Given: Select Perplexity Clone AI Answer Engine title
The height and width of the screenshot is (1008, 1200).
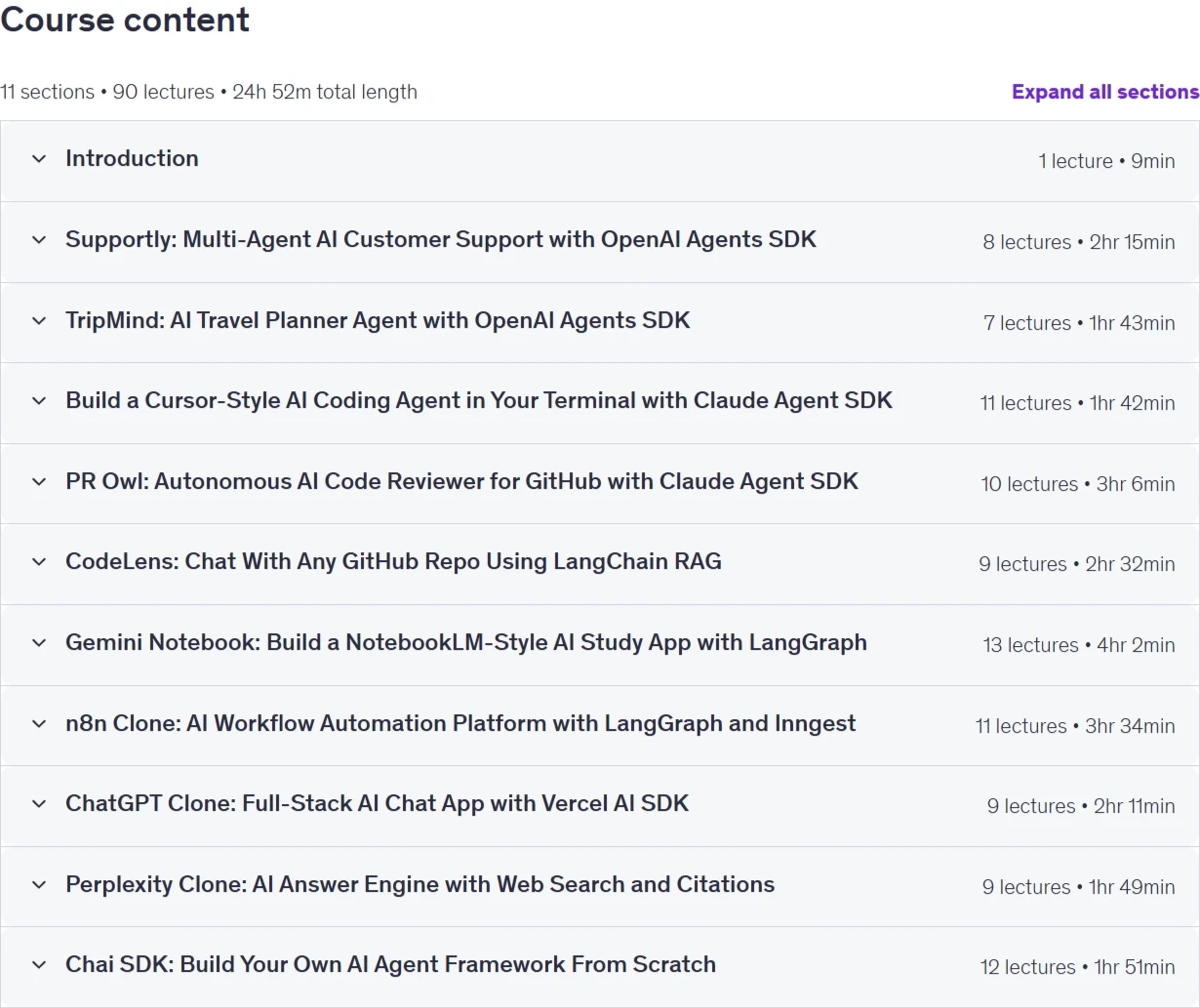Looking at the screenshot, I should tap(420, 884).
